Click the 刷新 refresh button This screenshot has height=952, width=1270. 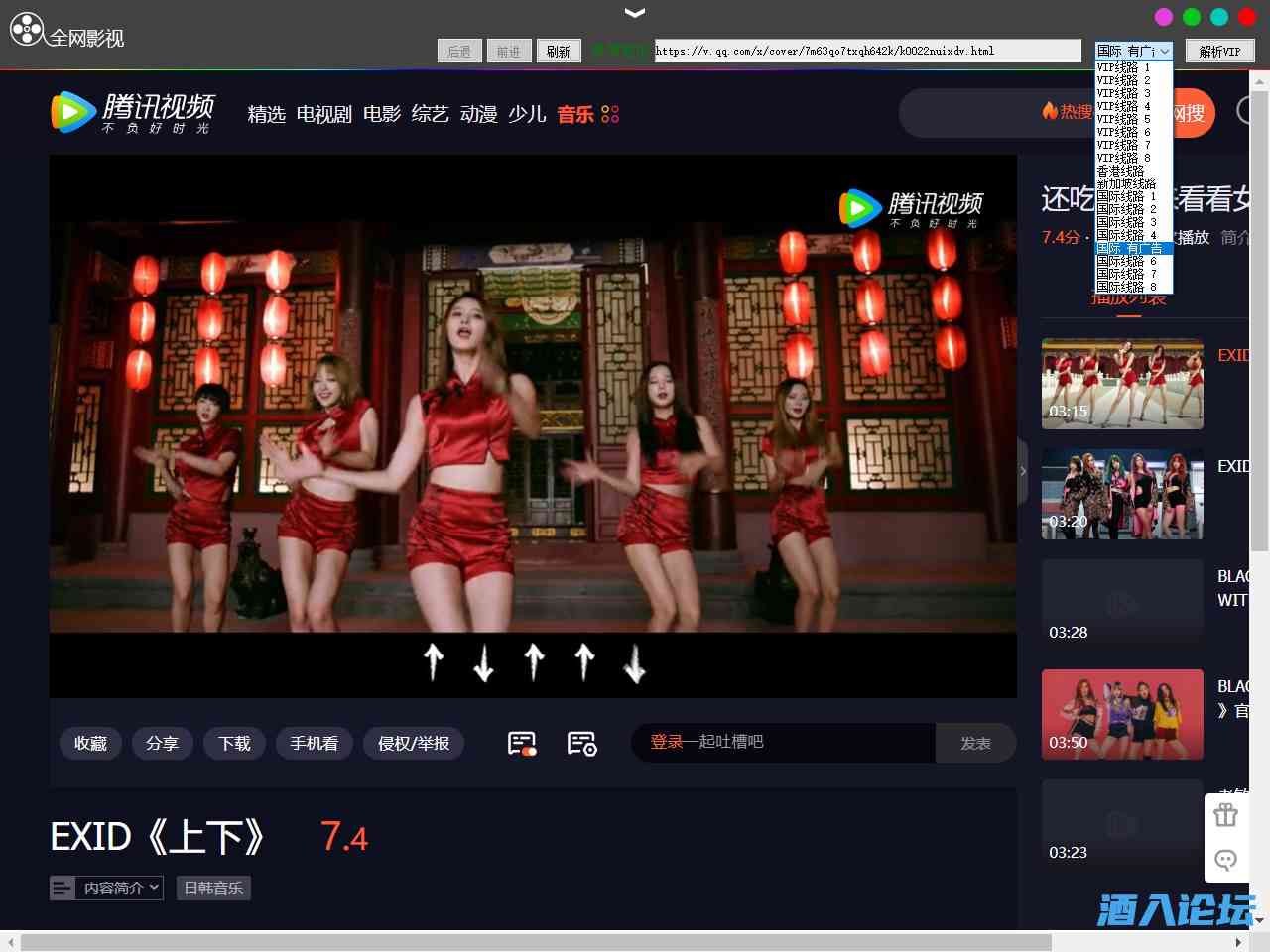pyautogui.click(x=559, y=51)
